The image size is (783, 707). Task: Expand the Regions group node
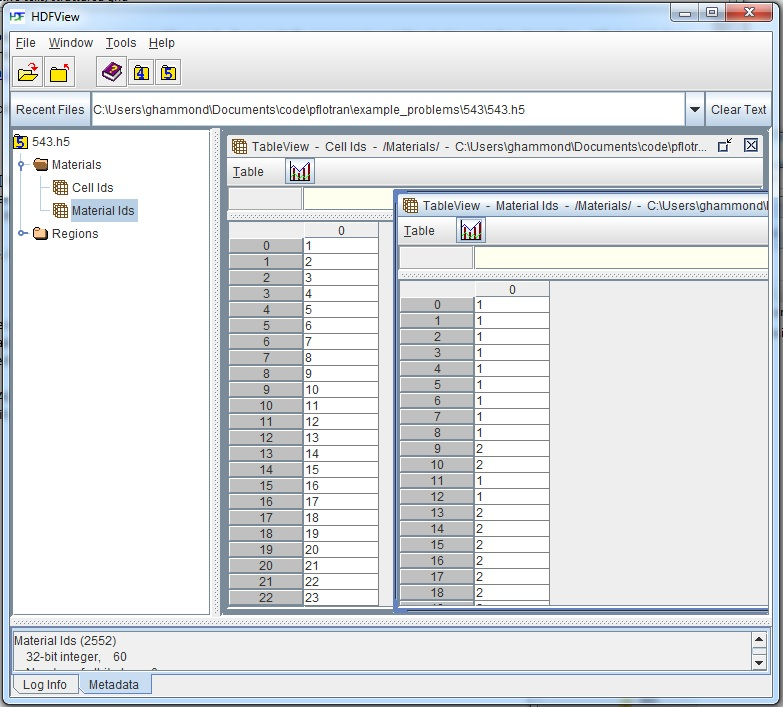(x=22, y=234)
